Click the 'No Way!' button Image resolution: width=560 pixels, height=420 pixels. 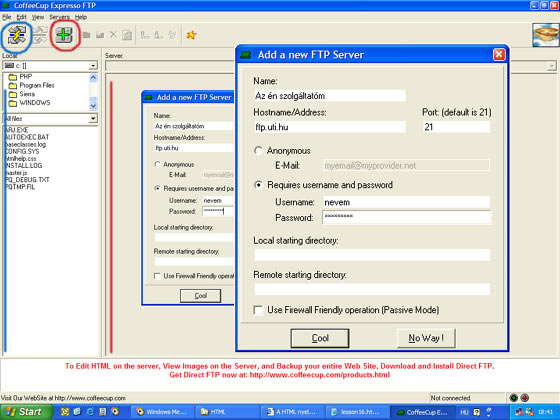coord(426,338)
